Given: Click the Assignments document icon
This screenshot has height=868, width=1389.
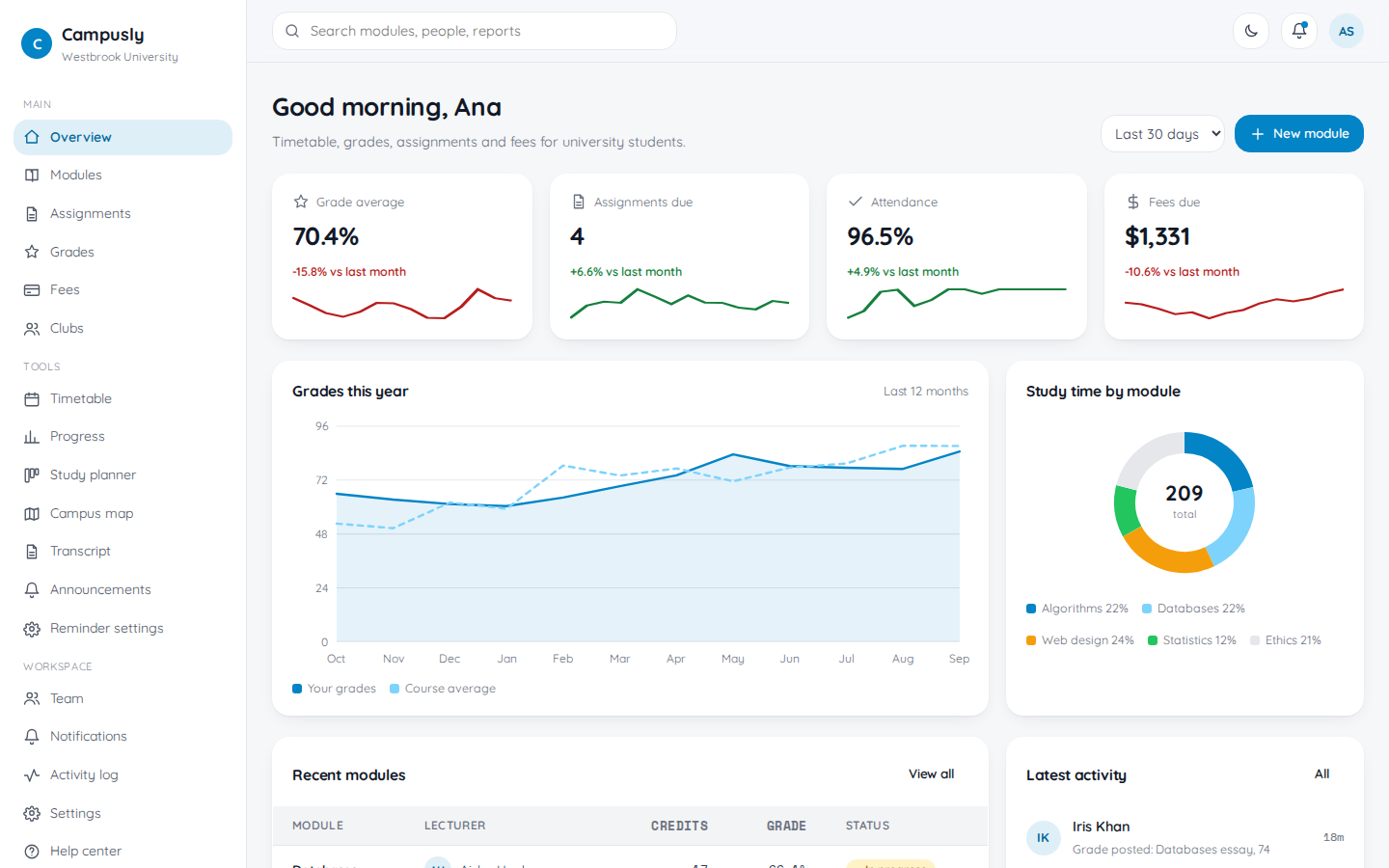Looking at the screenshot, I should pos(32,214).
